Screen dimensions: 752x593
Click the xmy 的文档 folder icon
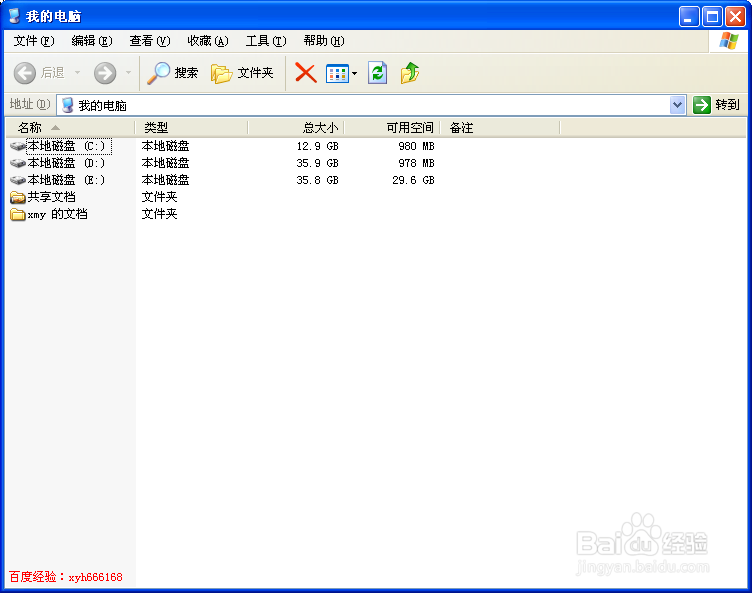(x=18, y=214)
